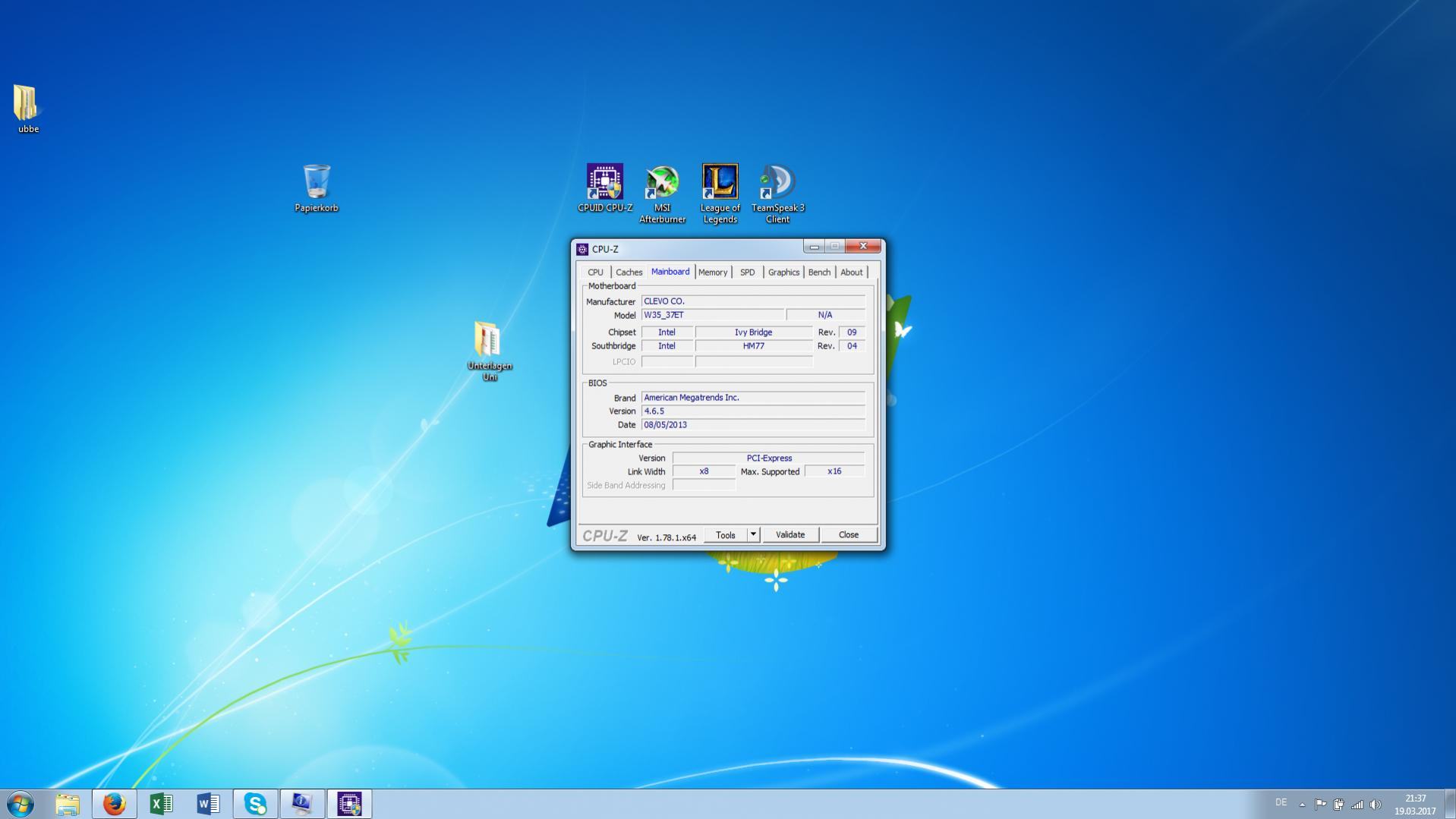Click the BIOS date 08/05/2013 field

tap(753, 425)
